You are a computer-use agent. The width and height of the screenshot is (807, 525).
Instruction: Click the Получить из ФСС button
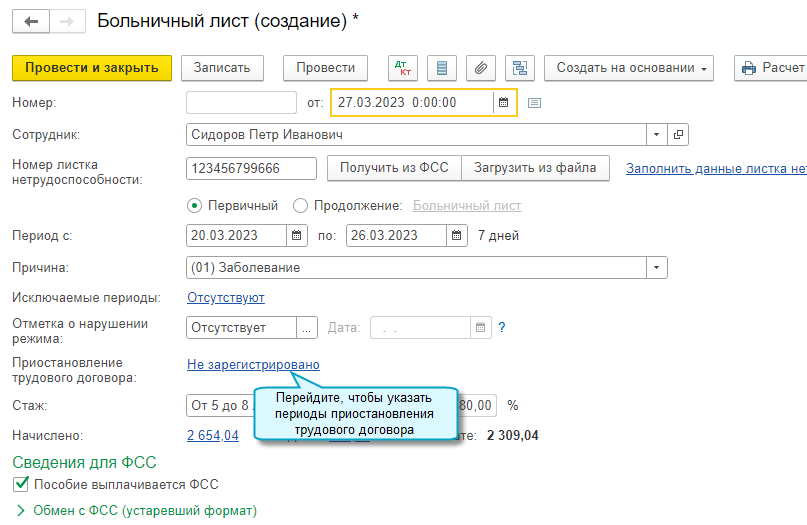tap(394, 168)
